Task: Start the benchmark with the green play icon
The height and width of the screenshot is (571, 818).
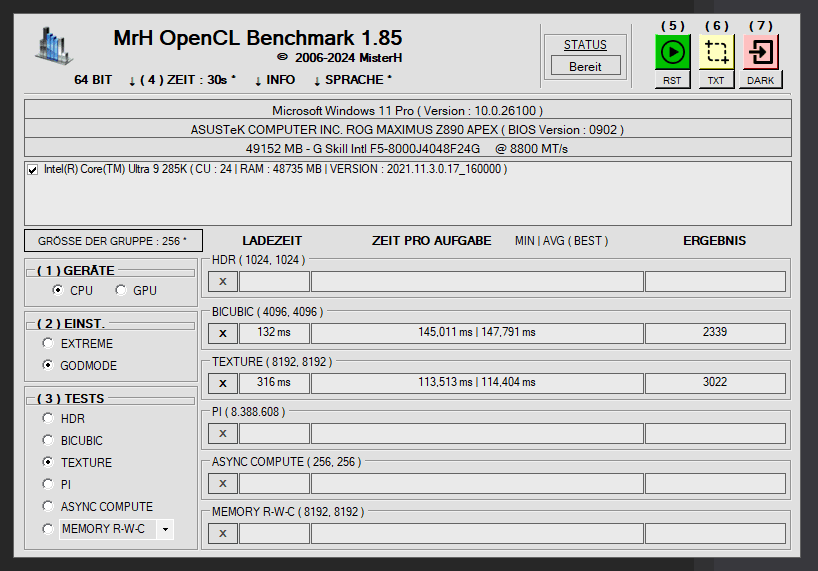Action: [x=672, y=52]
